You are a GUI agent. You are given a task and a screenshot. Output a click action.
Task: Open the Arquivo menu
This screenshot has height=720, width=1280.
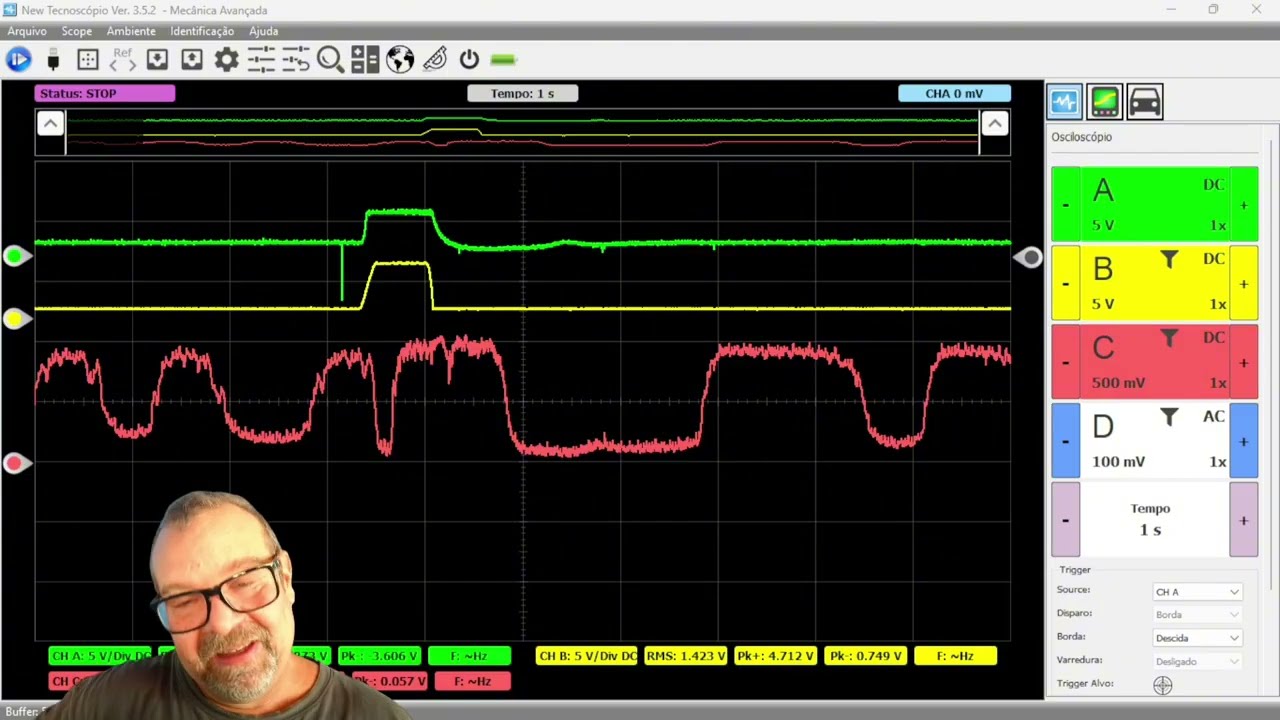click(27, 32)
